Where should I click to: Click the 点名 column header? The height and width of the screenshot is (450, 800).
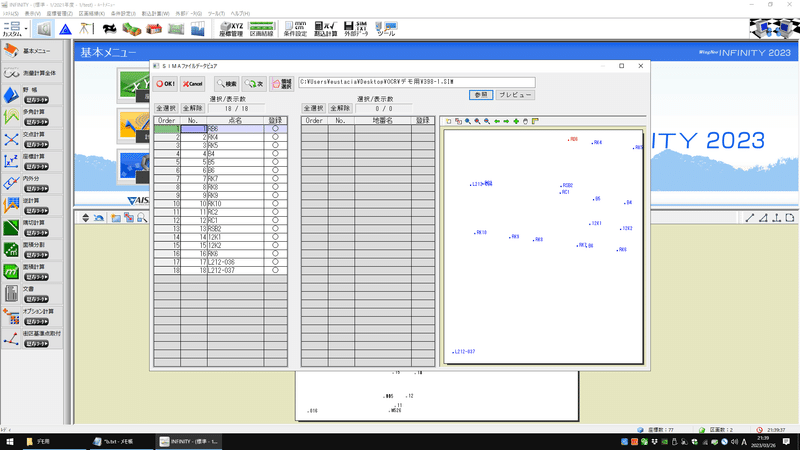coord(235,120)
